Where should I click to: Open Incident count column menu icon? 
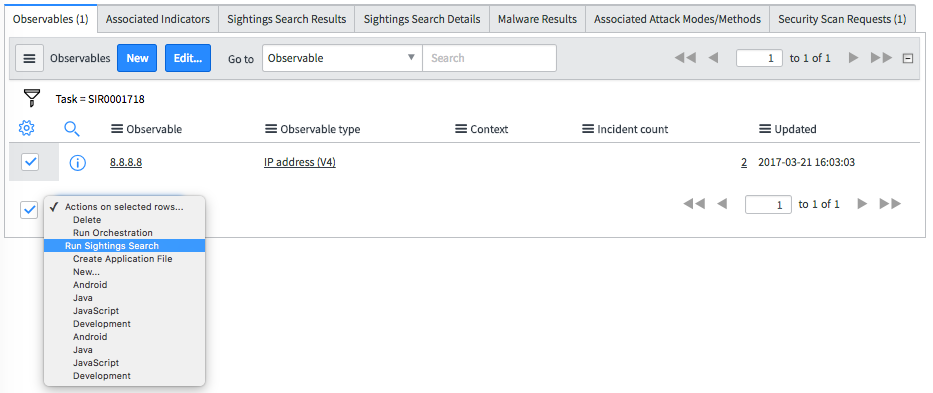588,129
